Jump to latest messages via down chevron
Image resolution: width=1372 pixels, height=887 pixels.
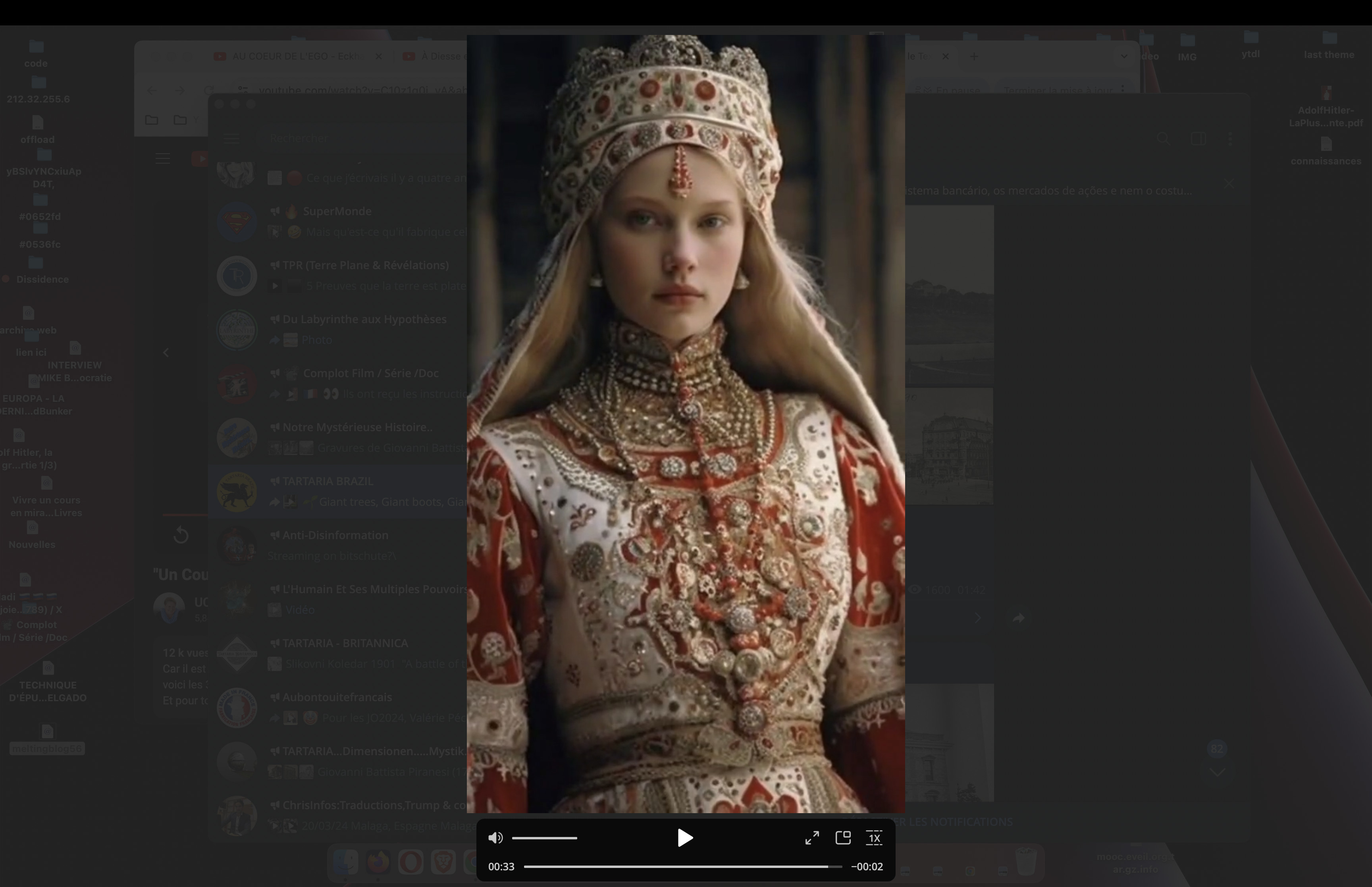coord(1217,772)
